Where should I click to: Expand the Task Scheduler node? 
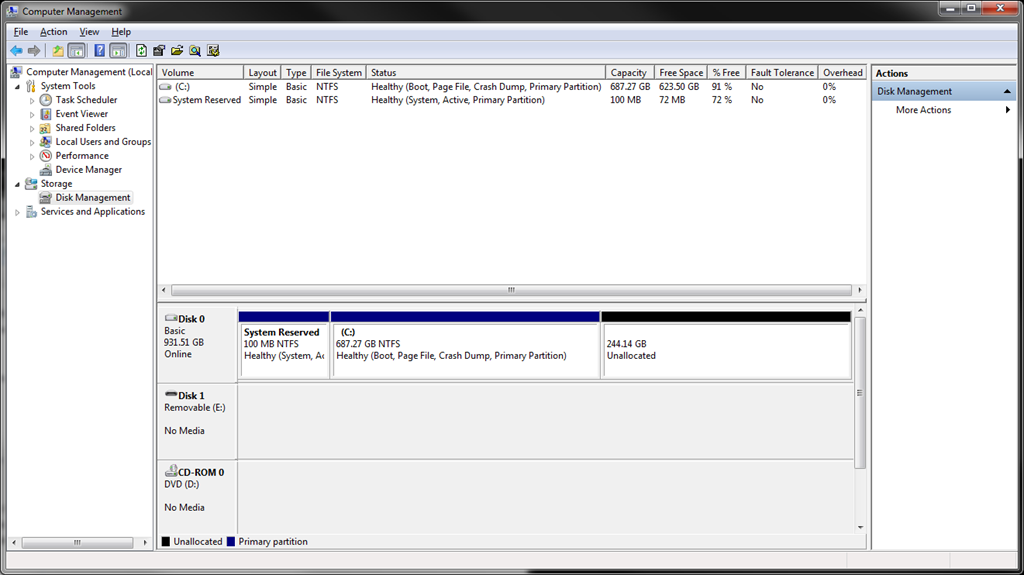pyautogui.click(x=32, y=101)
